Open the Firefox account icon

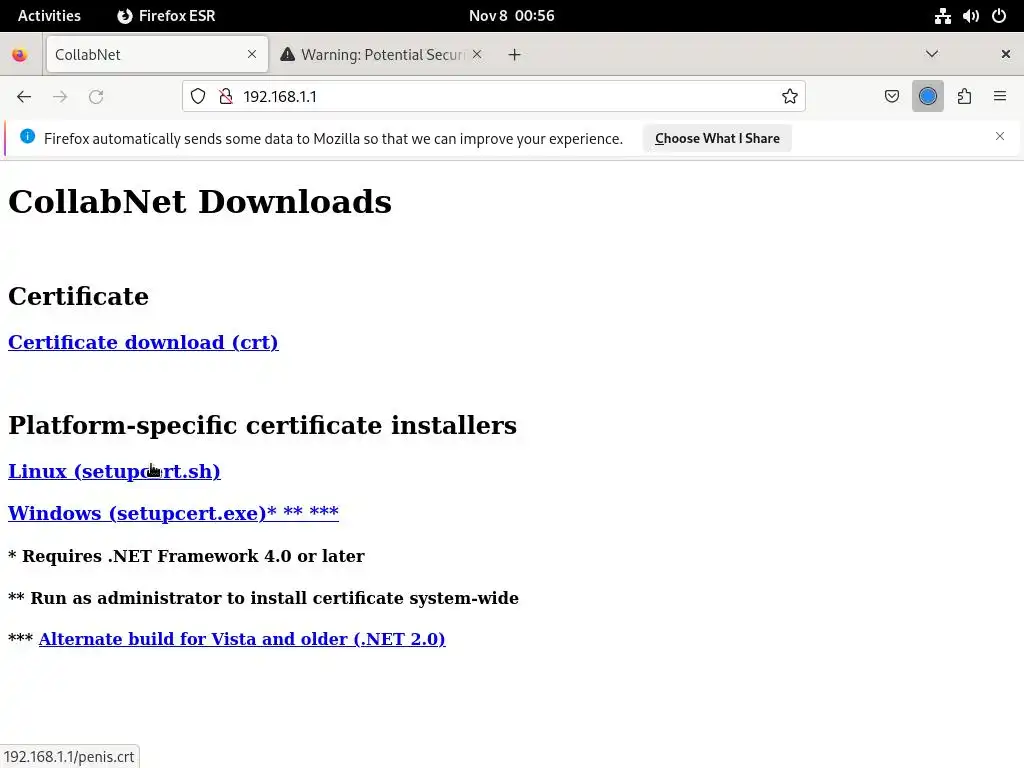(927, 97)
